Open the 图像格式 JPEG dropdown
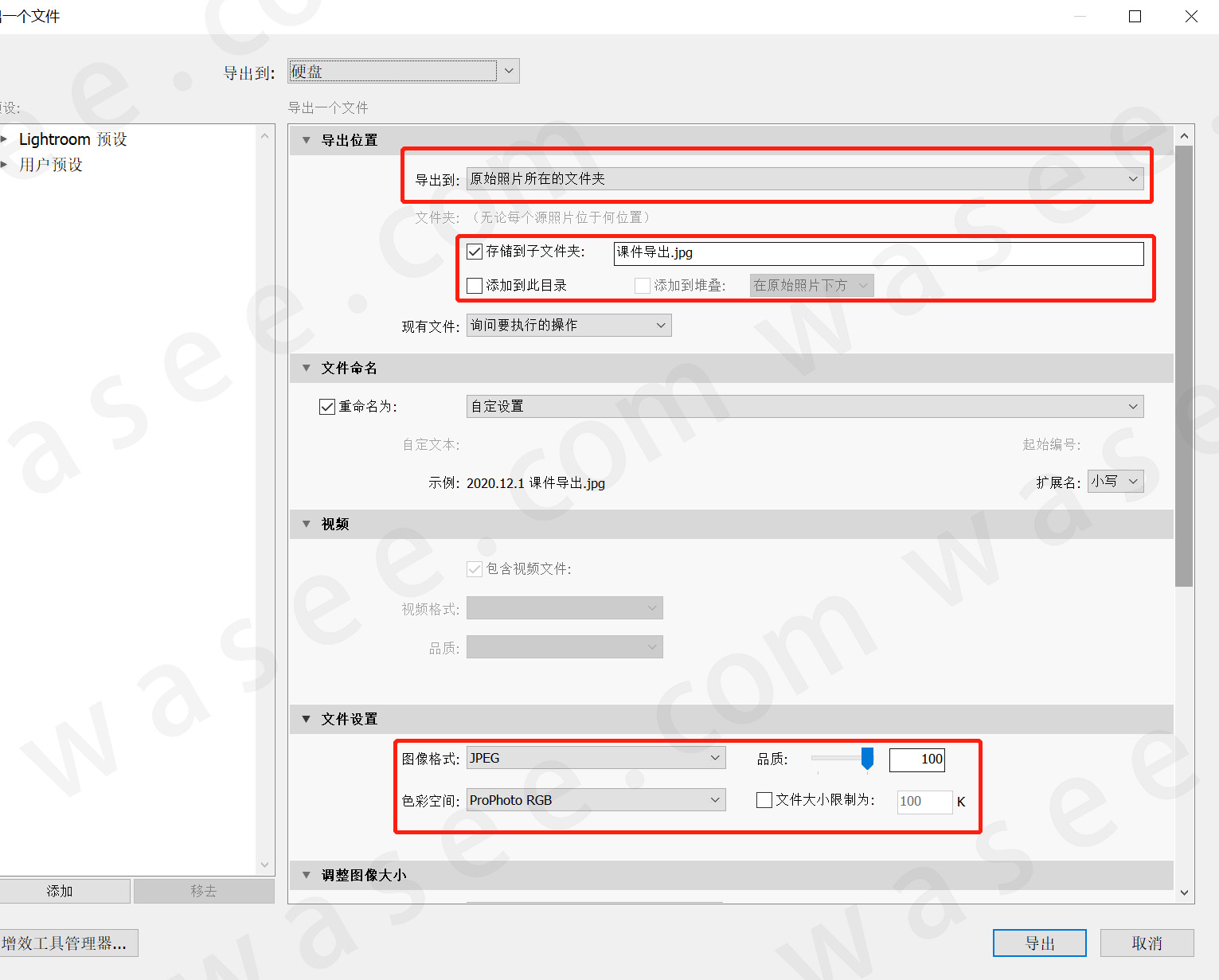This screenshot has width=1219, height=980. [x=596, y=758]
